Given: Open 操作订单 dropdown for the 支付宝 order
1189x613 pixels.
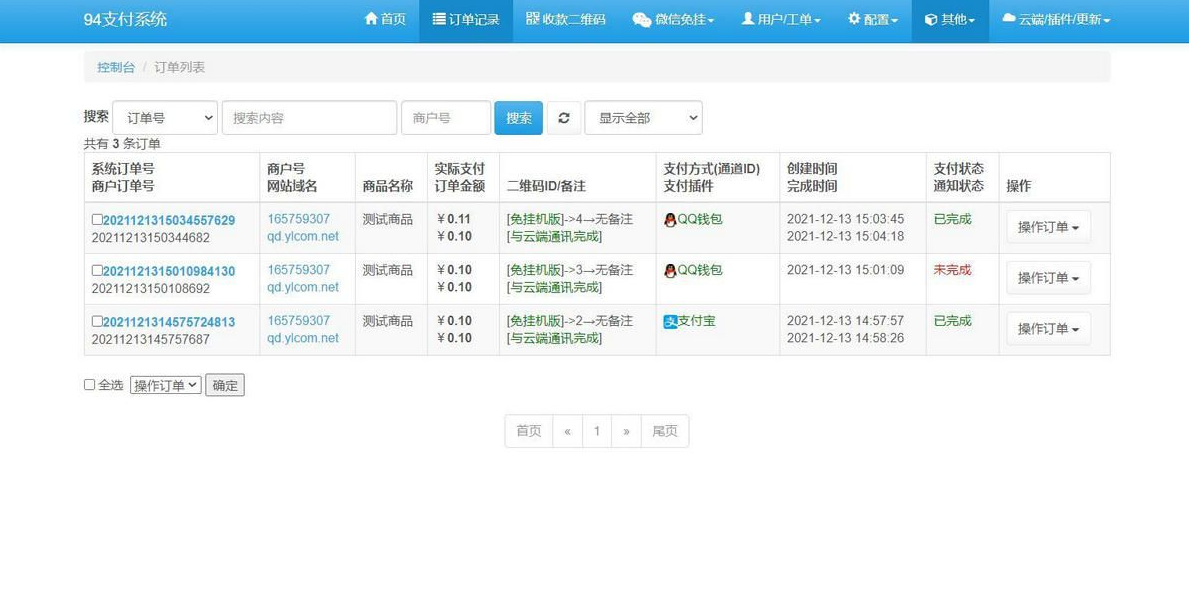Looking at the screenshot, I should click(x=1049, y=329).
